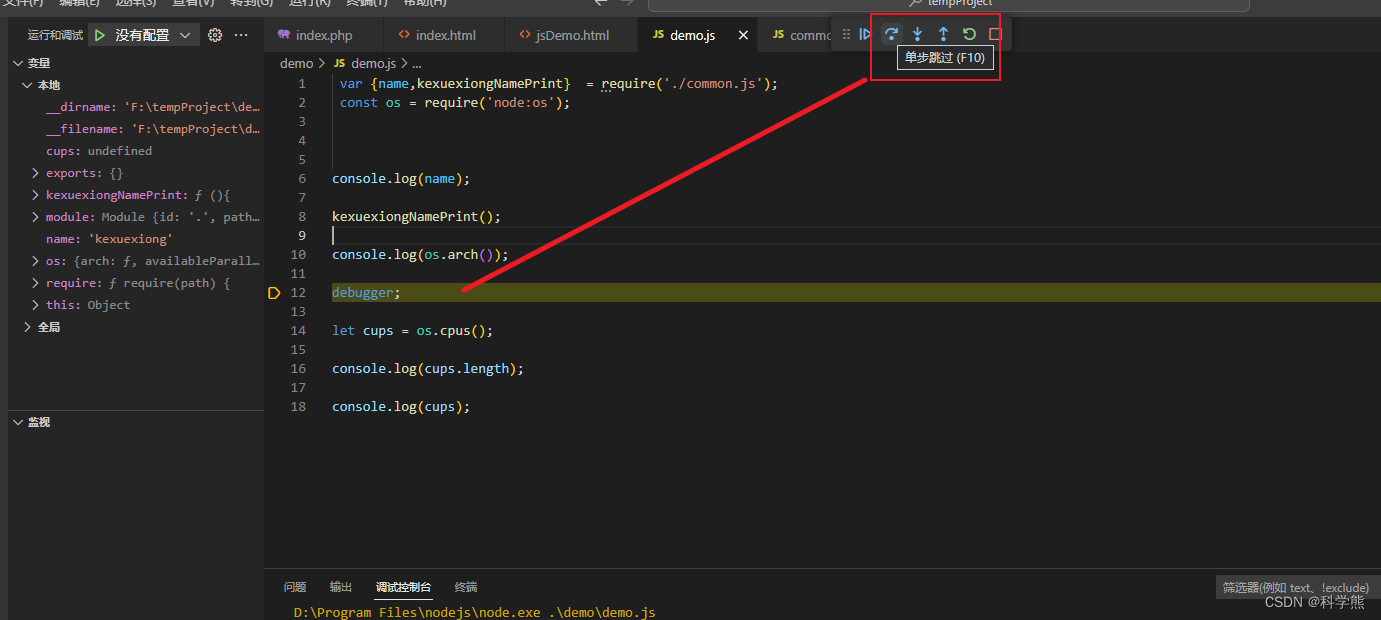The height and width of the screenshot is (620, 1381).
Task: Click the PHP elephant icon on index.php tab
Action: click(x=284, y=35)
